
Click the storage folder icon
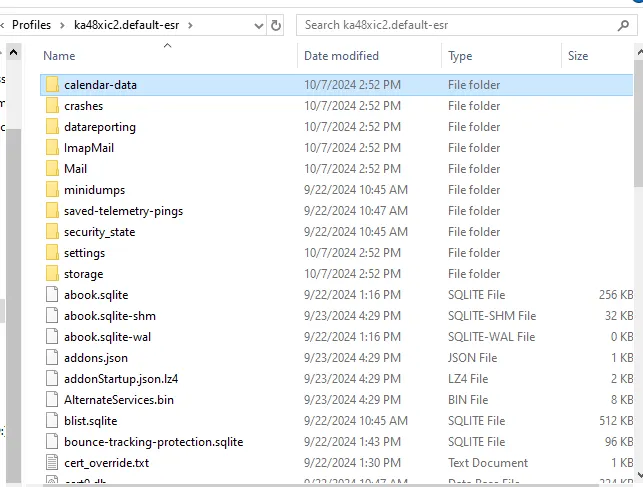coord(52,273)
